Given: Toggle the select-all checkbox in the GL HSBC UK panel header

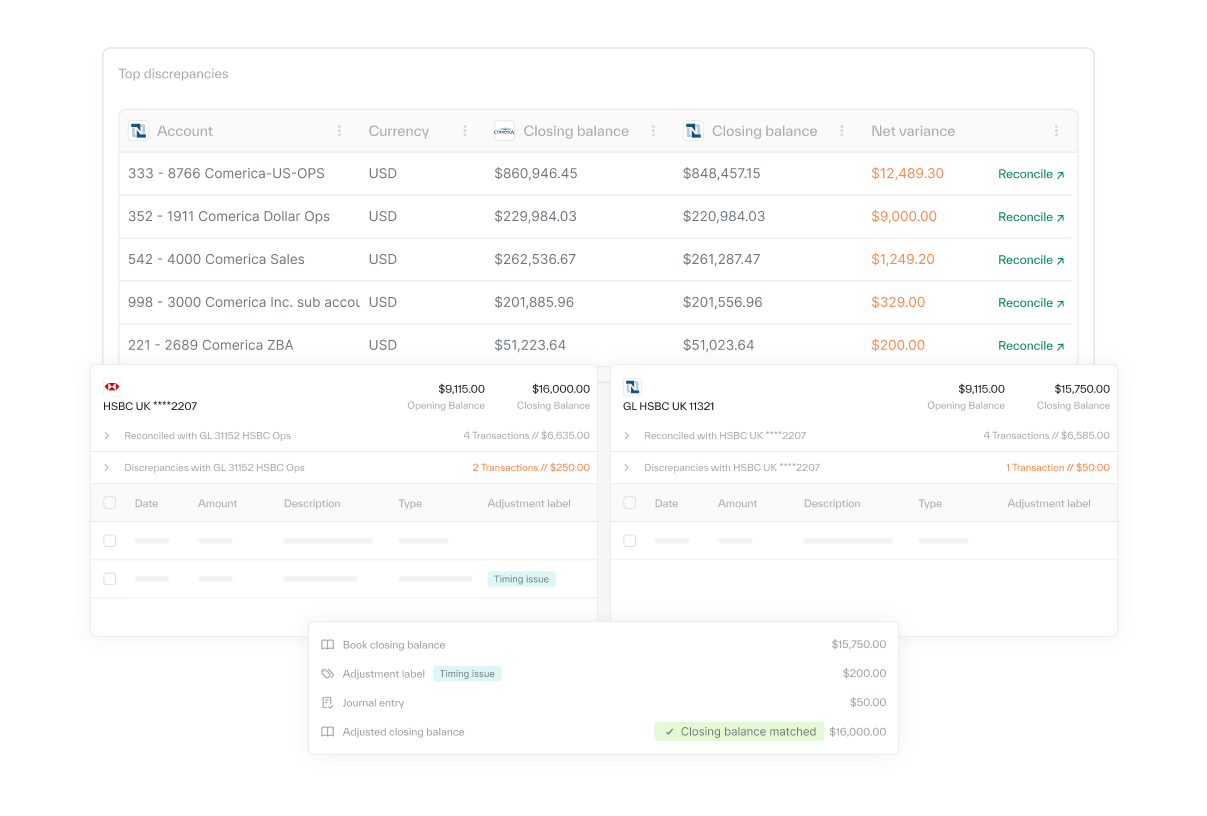Looking at the screenshot, I should pos(630,503).
